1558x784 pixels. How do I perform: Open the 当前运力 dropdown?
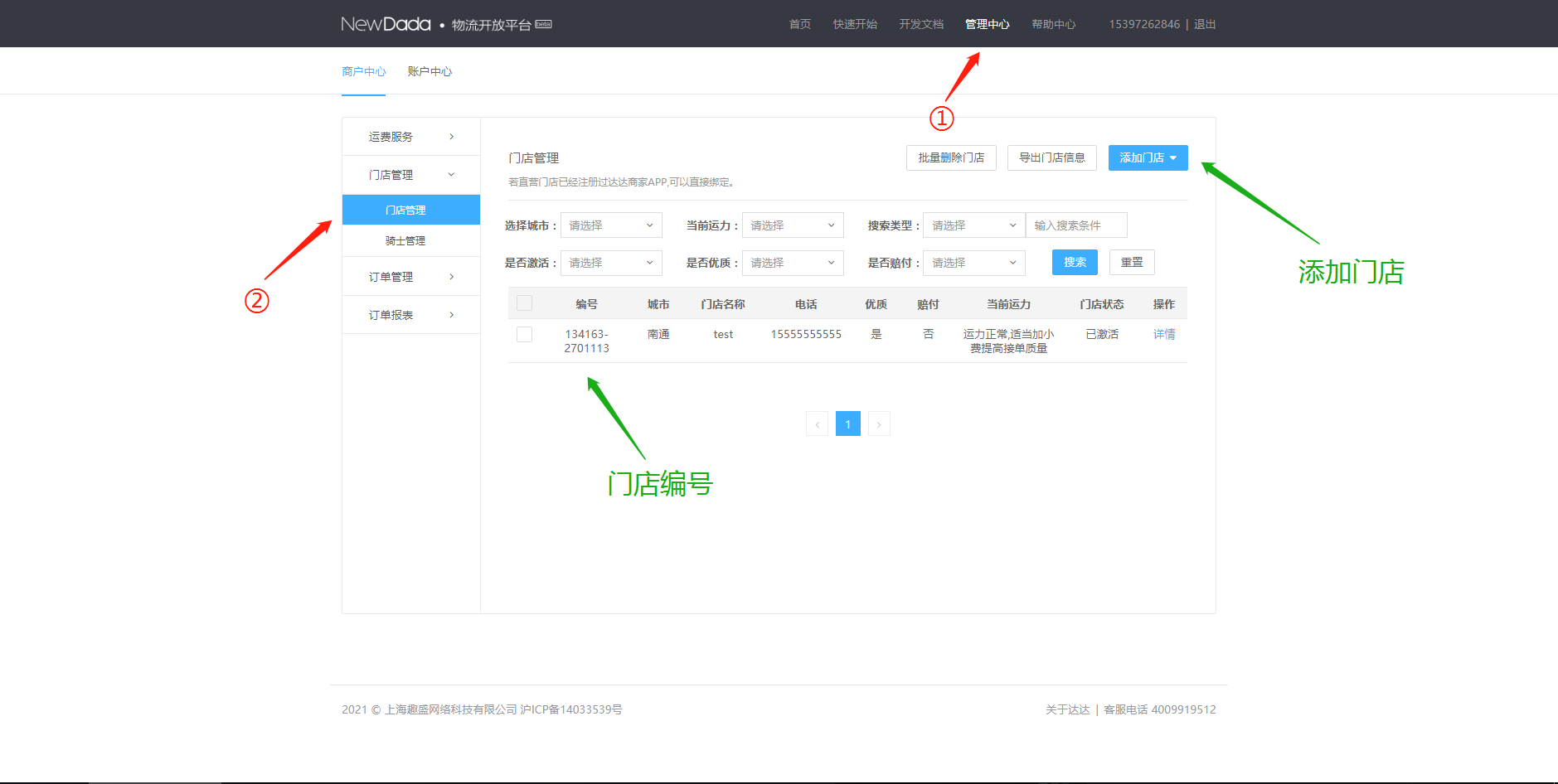pyautogui.click(x=792, y=225)
